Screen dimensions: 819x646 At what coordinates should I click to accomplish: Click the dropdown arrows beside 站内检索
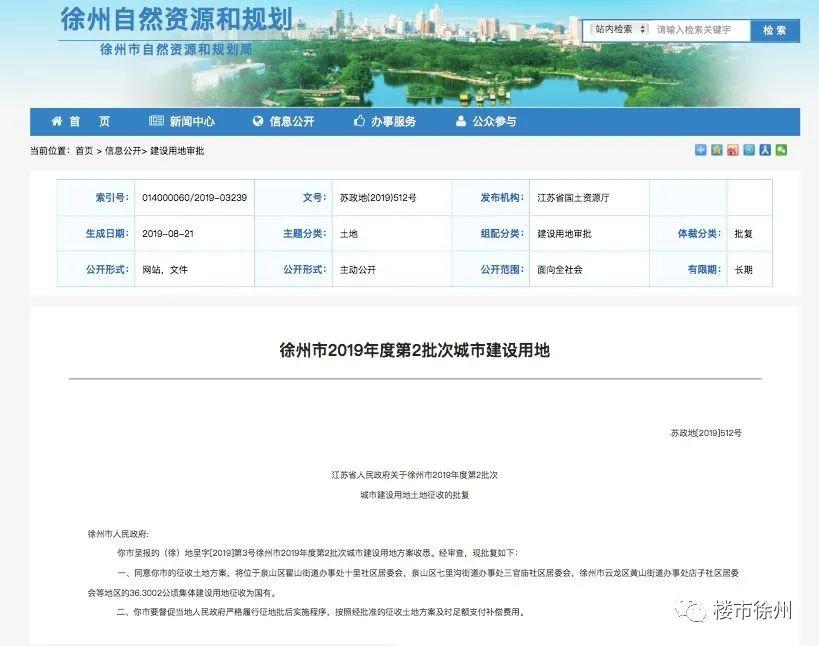(x=643, y=30)
